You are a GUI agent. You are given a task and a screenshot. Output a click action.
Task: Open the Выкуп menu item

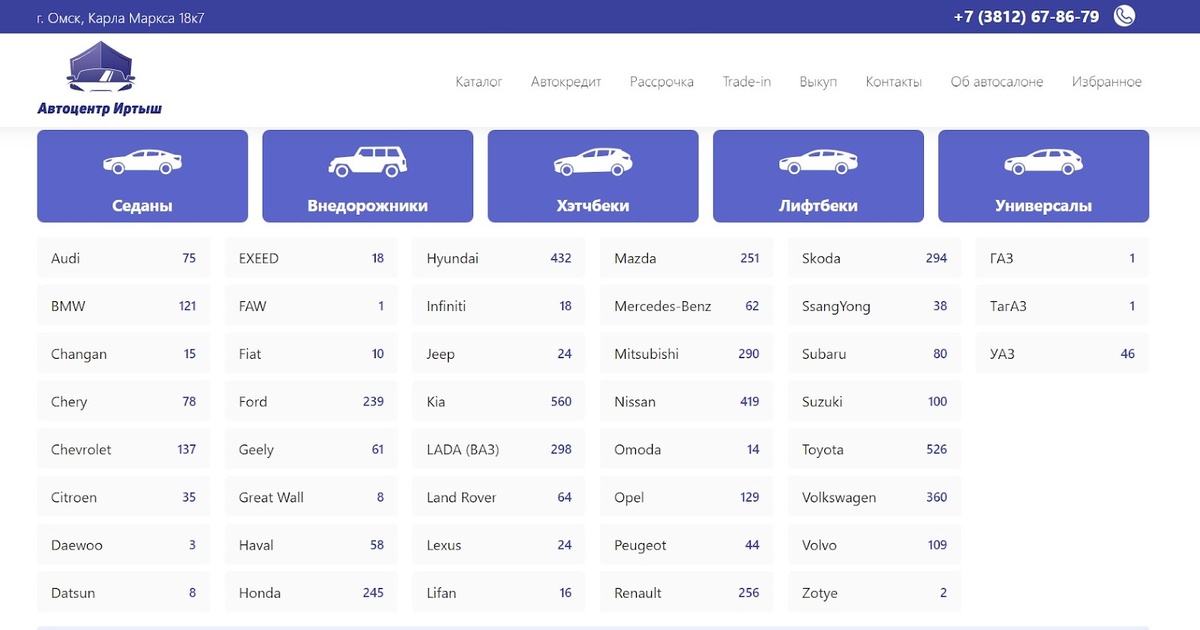pyautogui.click(x=818, y=82)
